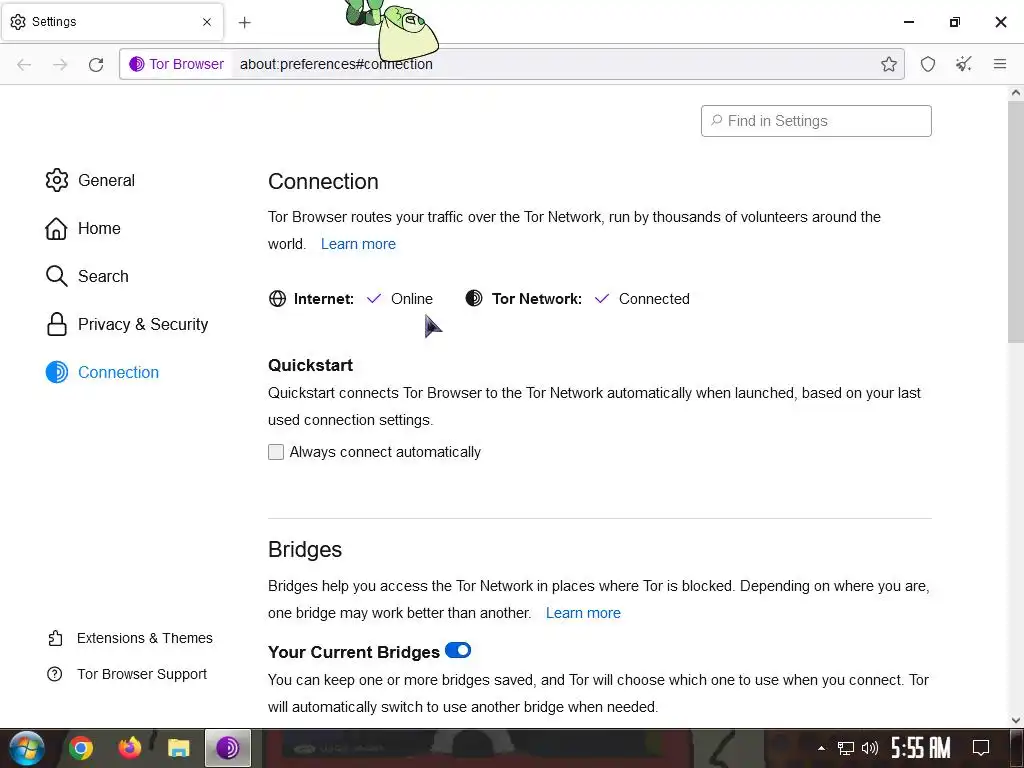This screenshot has height=768, width=1024.
Task: Click the Tor Browser identity badge
Action: [x=176, y=64]
